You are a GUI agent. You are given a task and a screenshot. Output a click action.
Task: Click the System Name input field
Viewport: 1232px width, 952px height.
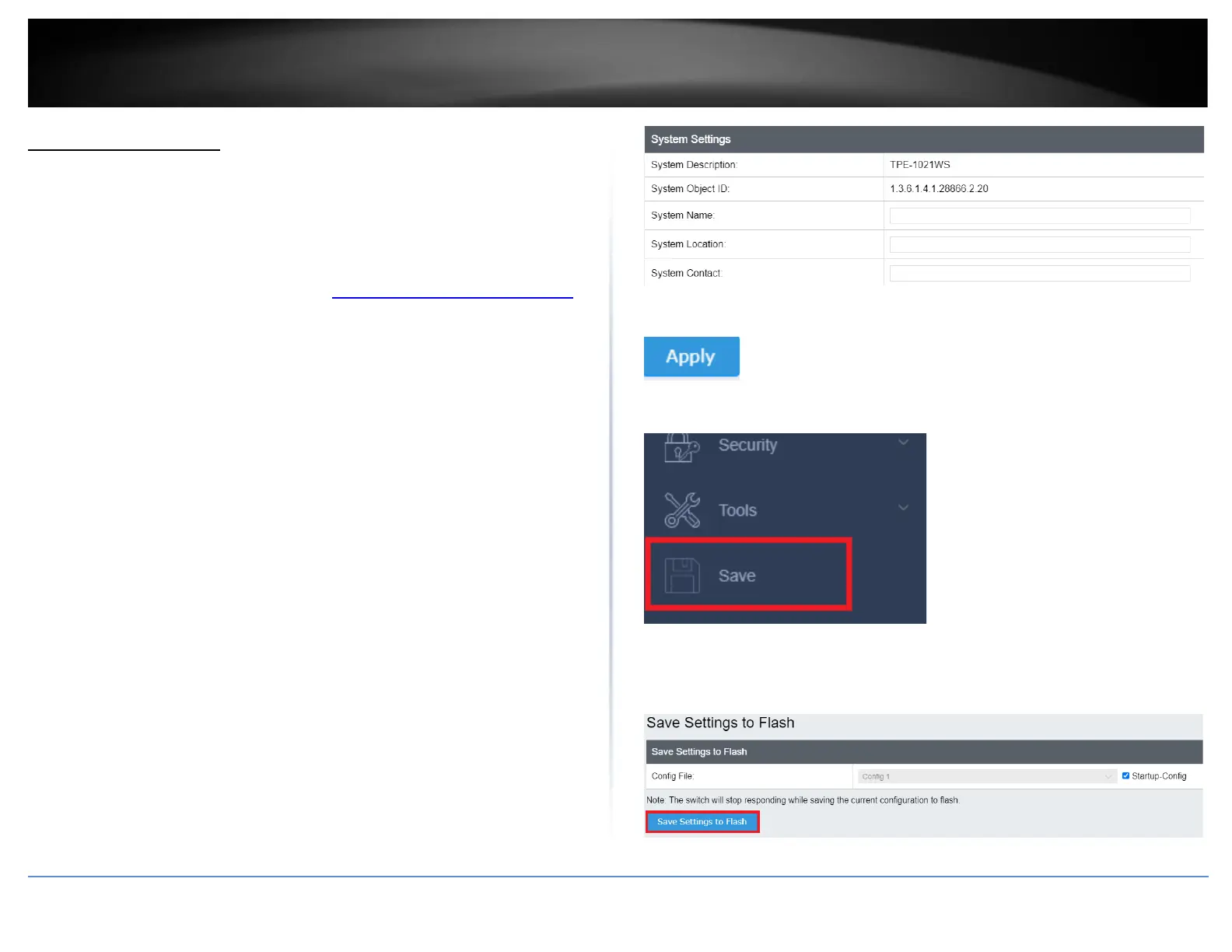coord(1040,215)
